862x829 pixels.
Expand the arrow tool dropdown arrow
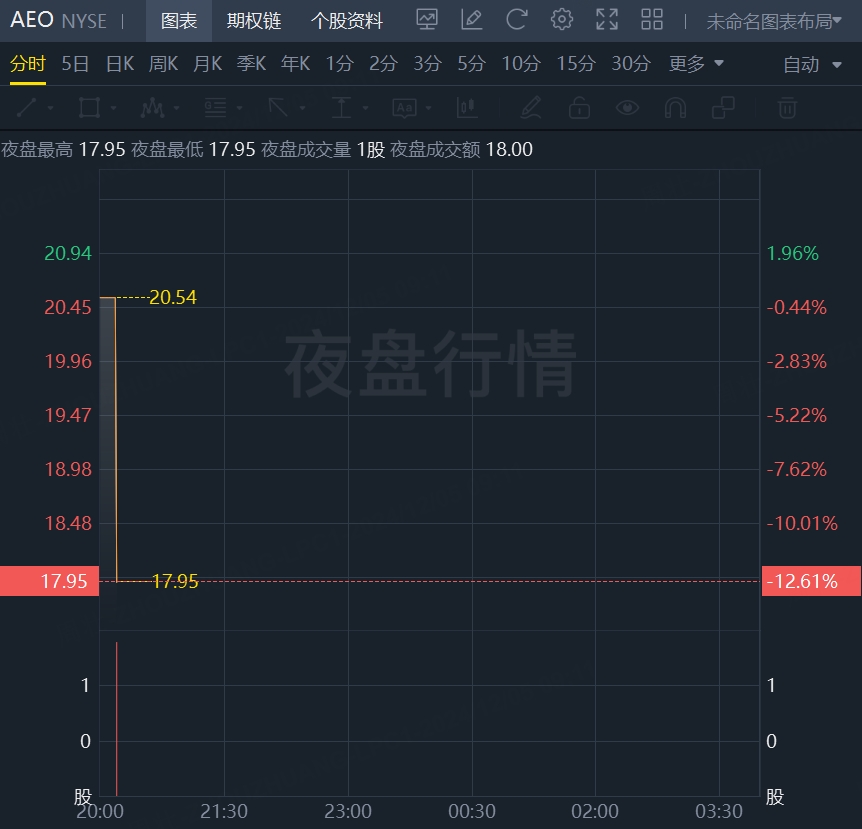click(x=302, y=108)
